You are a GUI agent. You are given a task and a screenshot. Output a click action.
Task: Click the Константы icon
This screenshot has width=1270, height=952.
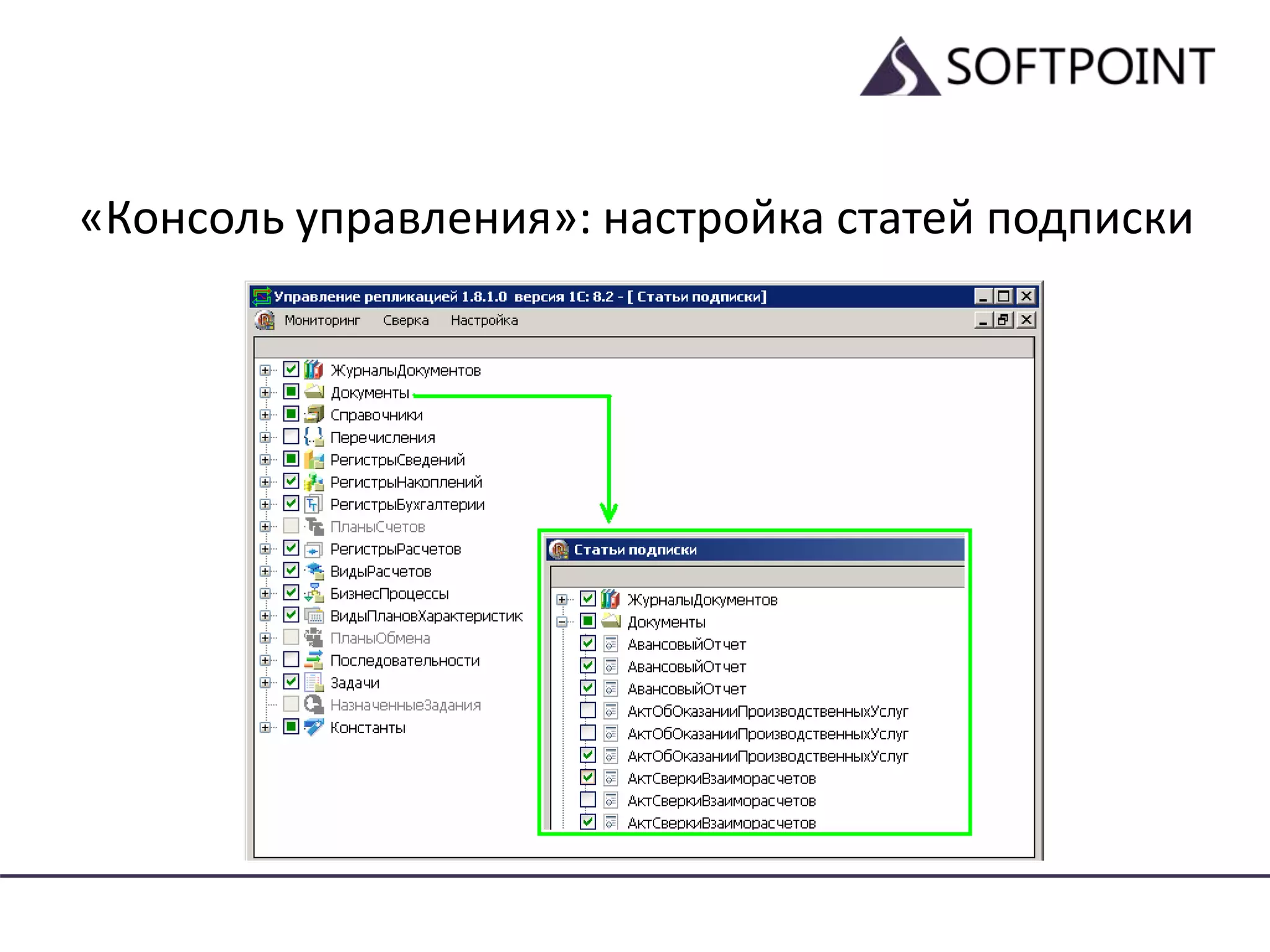tap(314, 726)
